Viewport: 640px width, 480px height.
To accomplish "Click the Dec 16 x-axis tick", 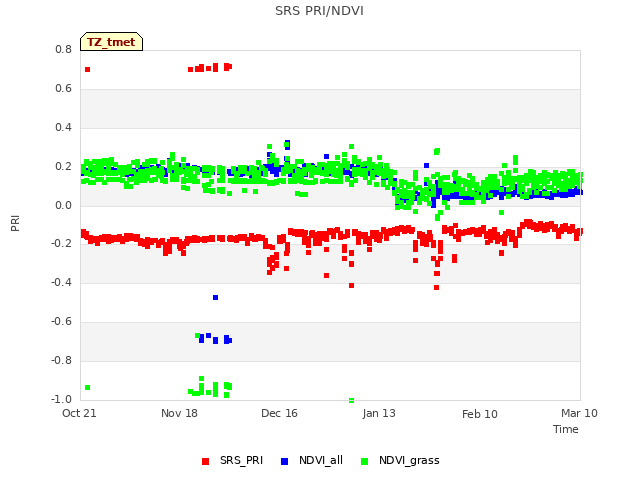I will click(279, 413).
